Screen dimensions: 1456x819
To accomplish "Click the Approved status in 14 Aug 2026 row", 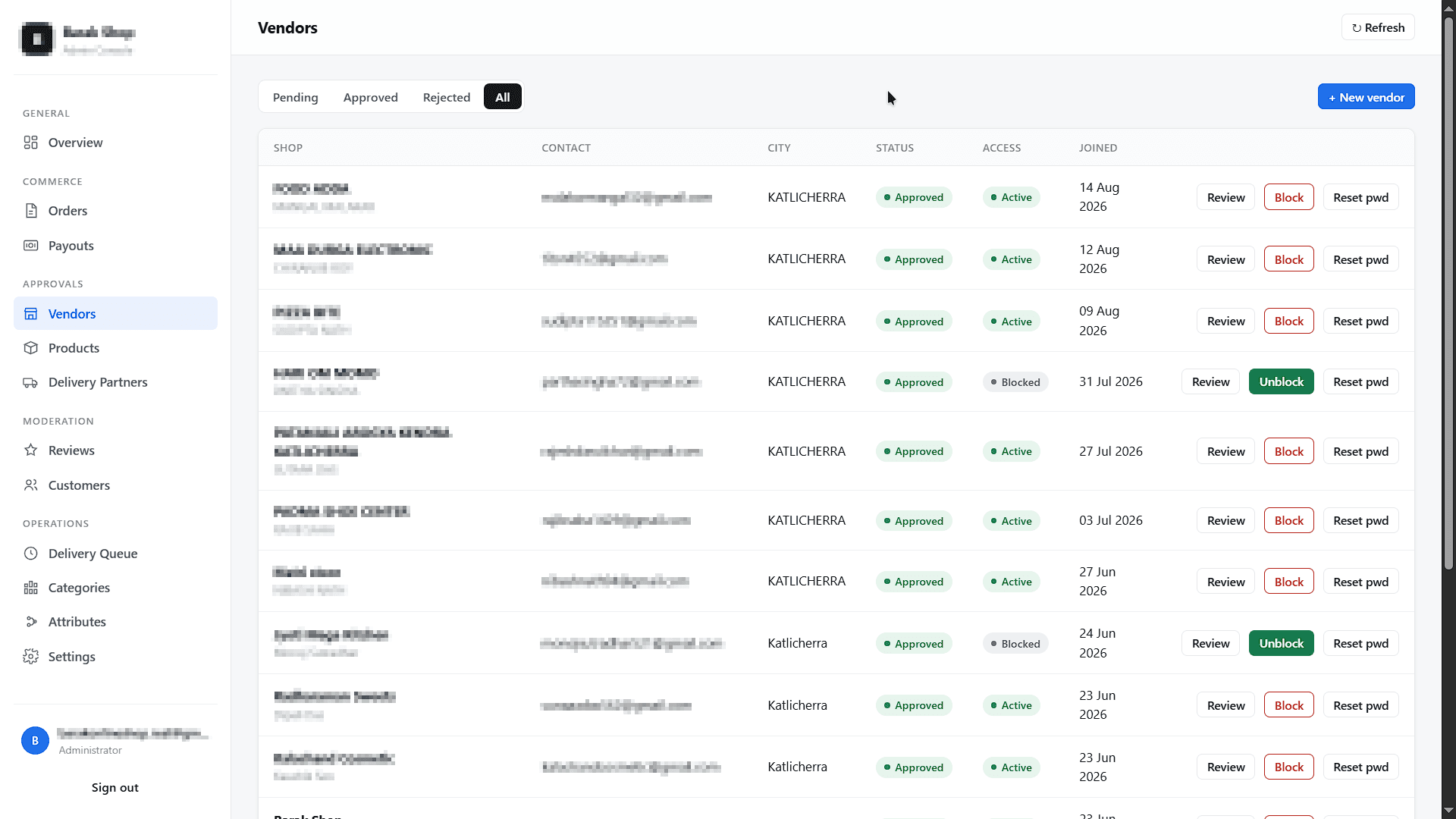I will click(914, 197).
